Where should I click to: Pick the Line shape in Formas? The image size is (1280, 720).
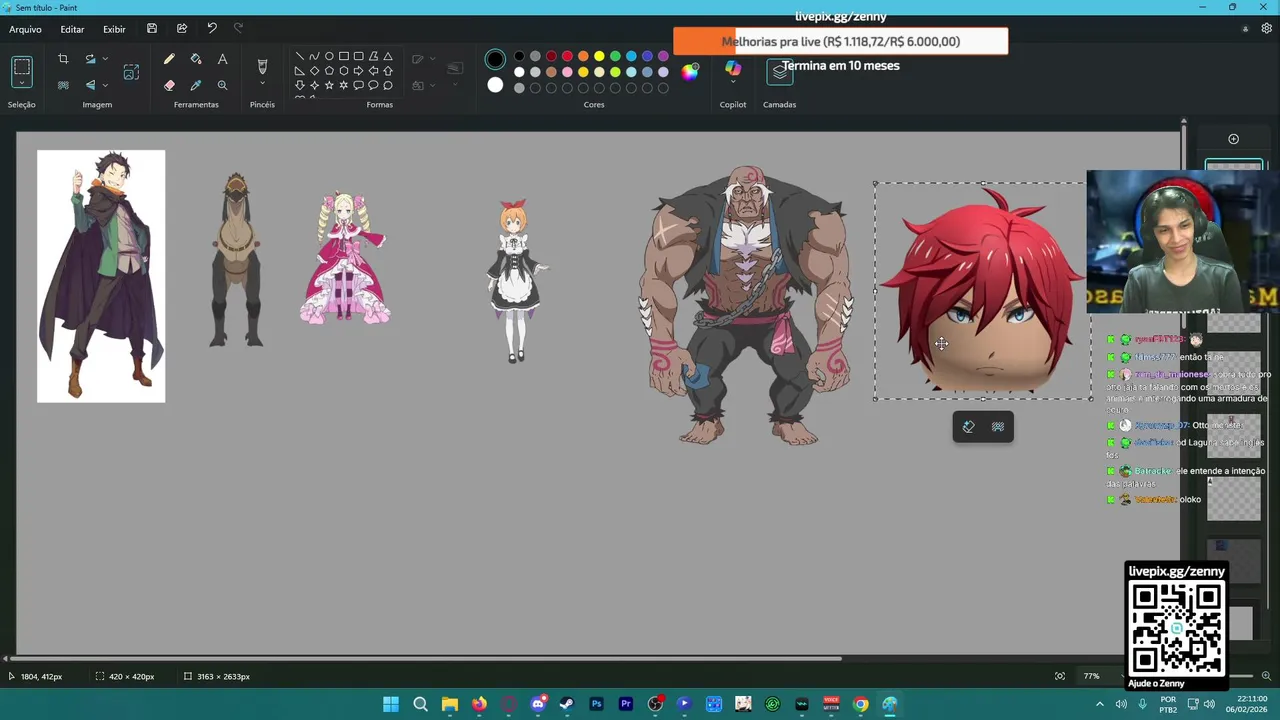click(299, 56)
